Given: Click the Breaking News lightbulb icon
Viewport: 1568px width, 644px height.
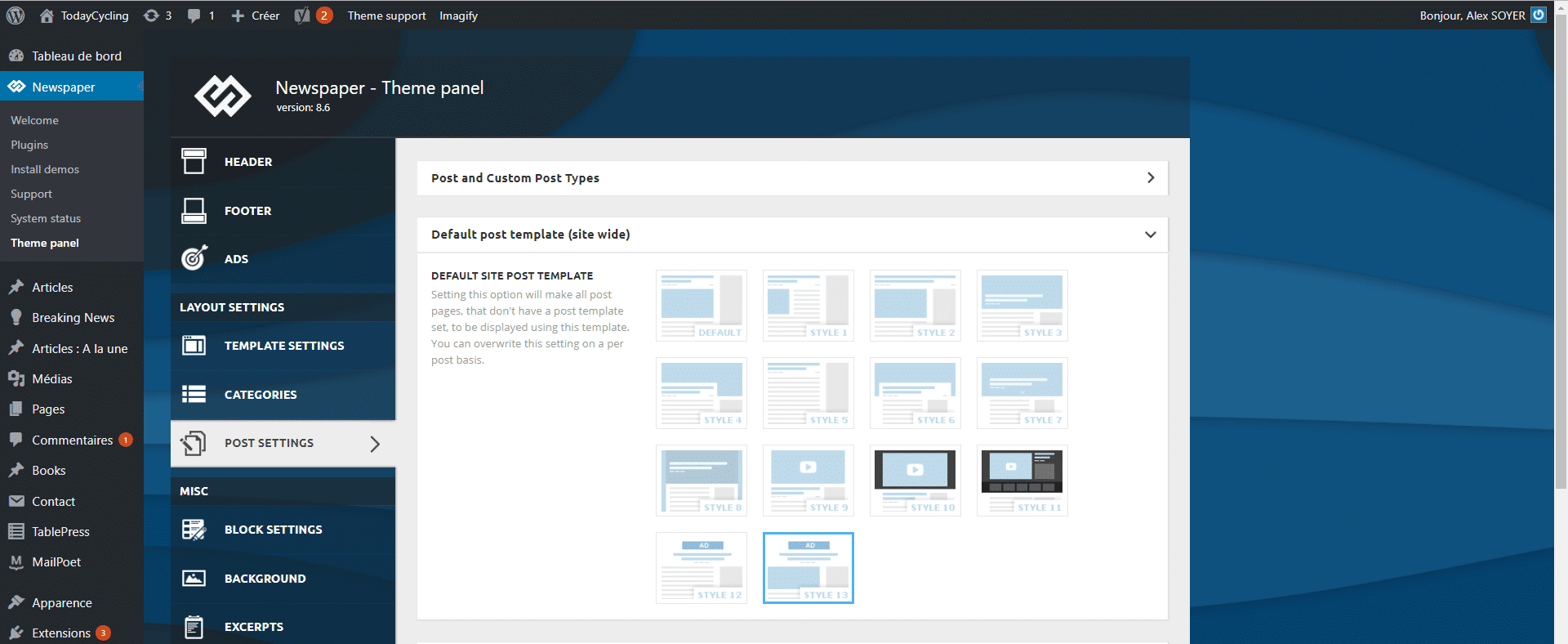Looking at the screenshot, I should (16, 317).
